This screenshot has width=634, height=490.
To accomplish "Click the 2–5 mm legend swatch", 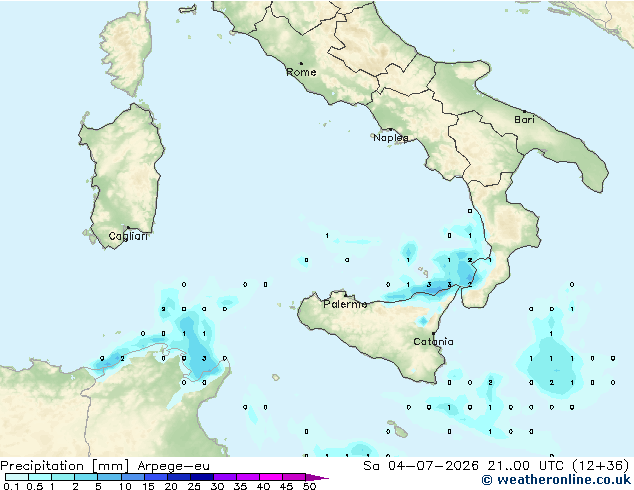I will [x=86, y=477].
